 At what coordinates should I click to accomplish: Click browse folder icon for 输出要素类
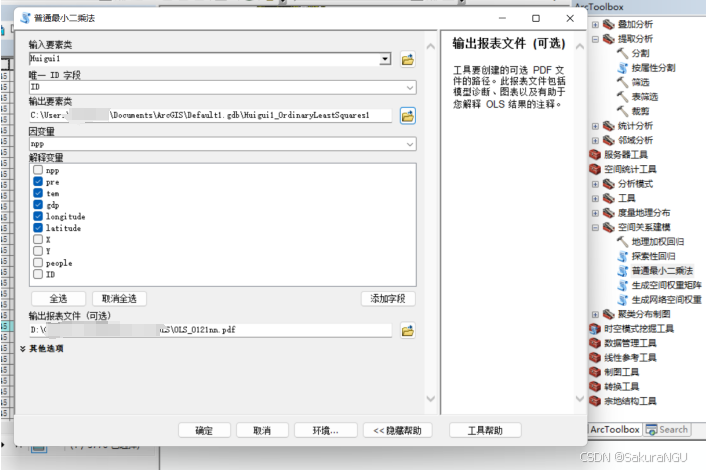[x=407, y=116]
